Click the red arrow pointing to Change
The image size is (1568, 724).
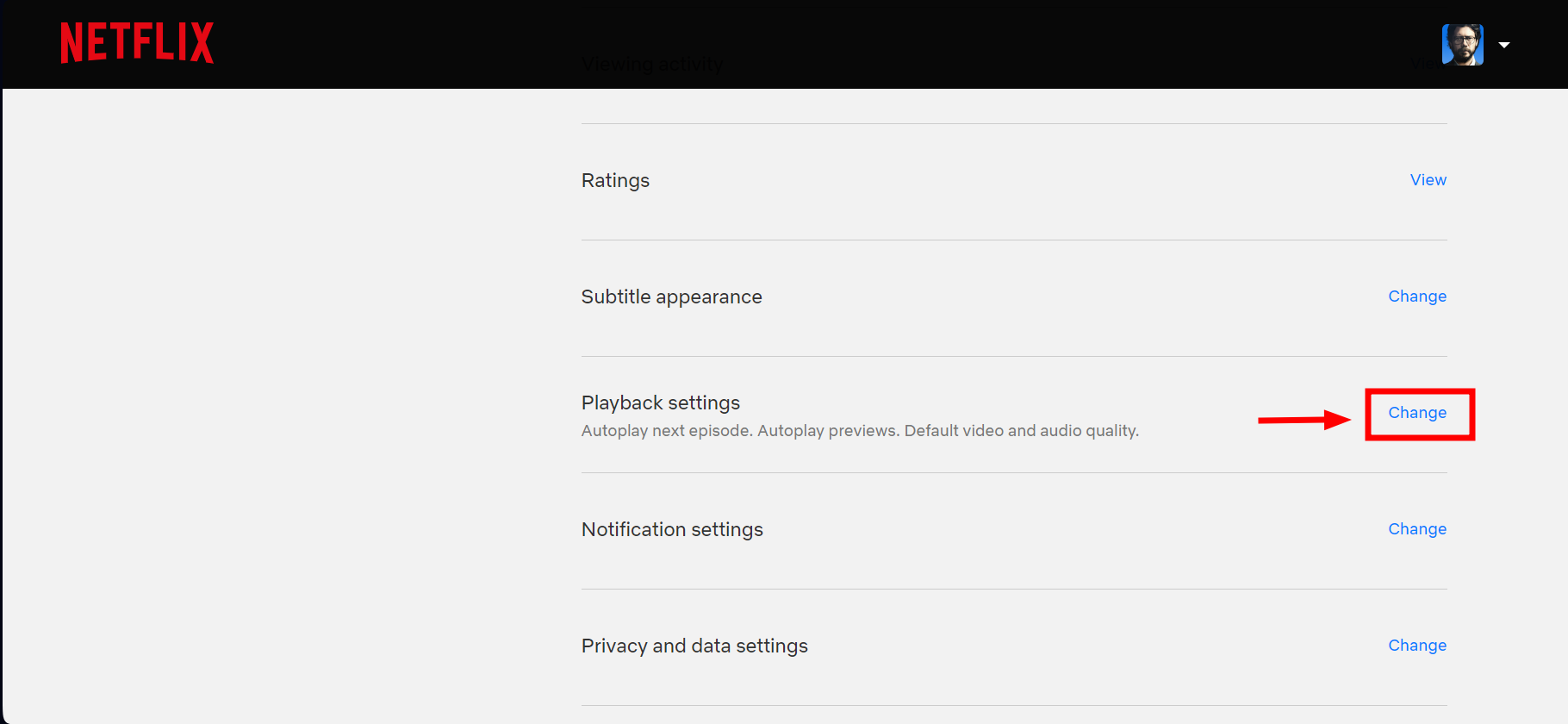tap(1303, 420)
